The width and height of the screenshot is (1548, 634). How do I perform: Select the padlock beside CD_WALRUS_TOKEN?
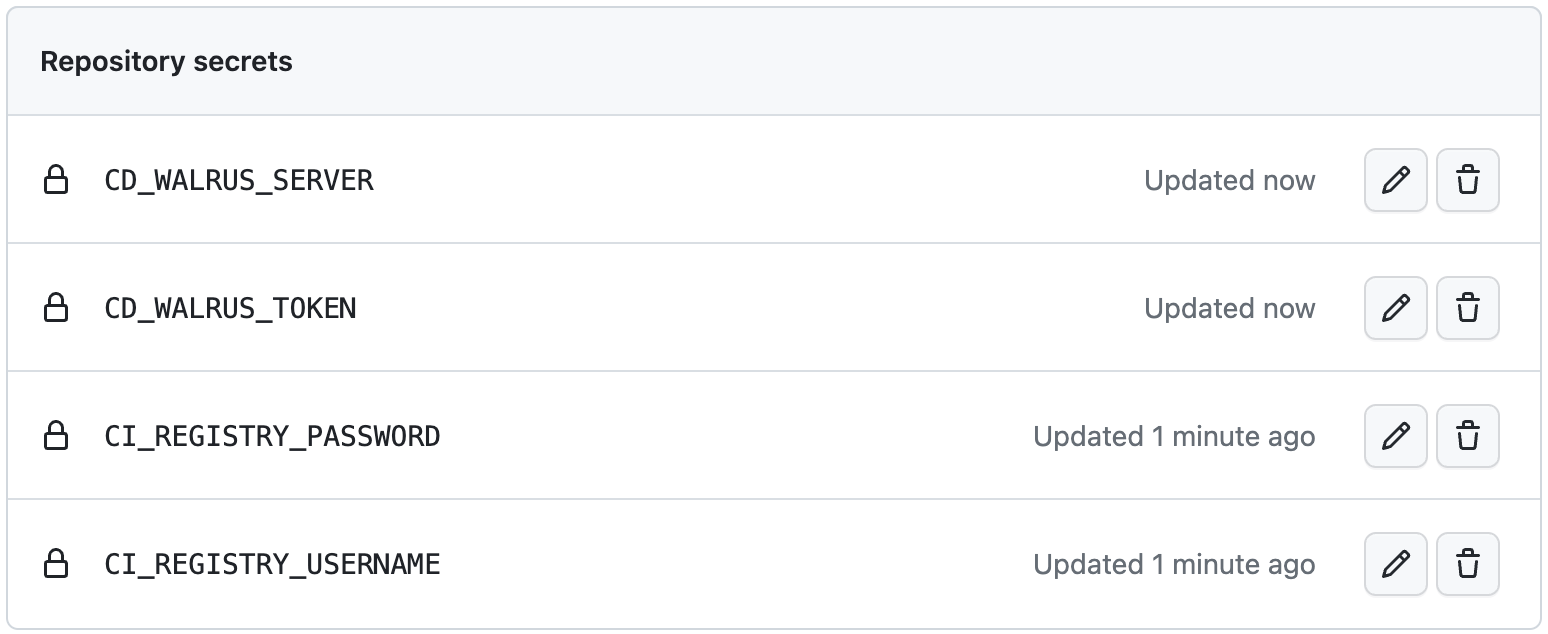57,308
